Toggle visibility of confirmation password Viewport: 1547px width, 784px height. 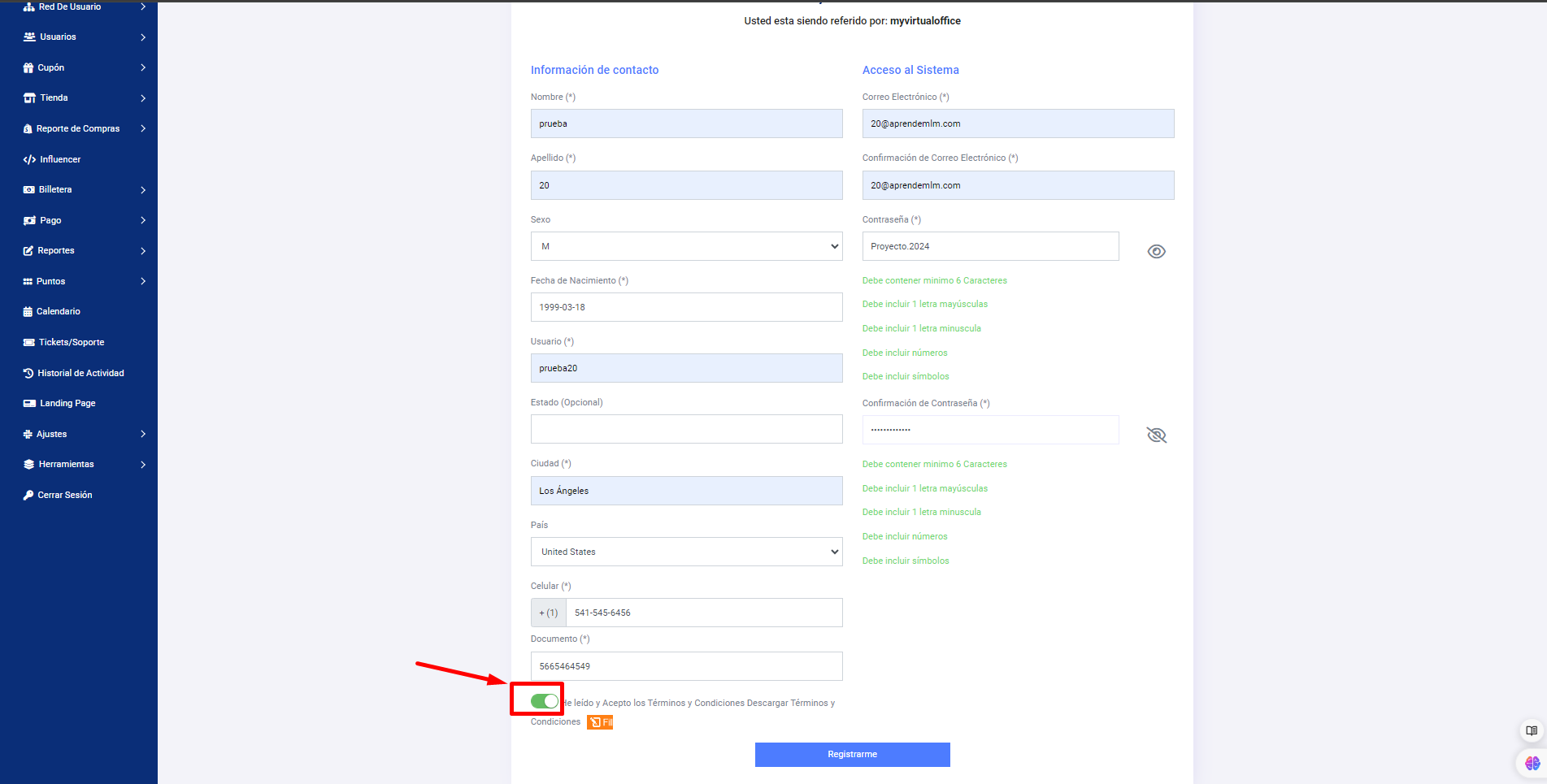tap(1156, 435)
